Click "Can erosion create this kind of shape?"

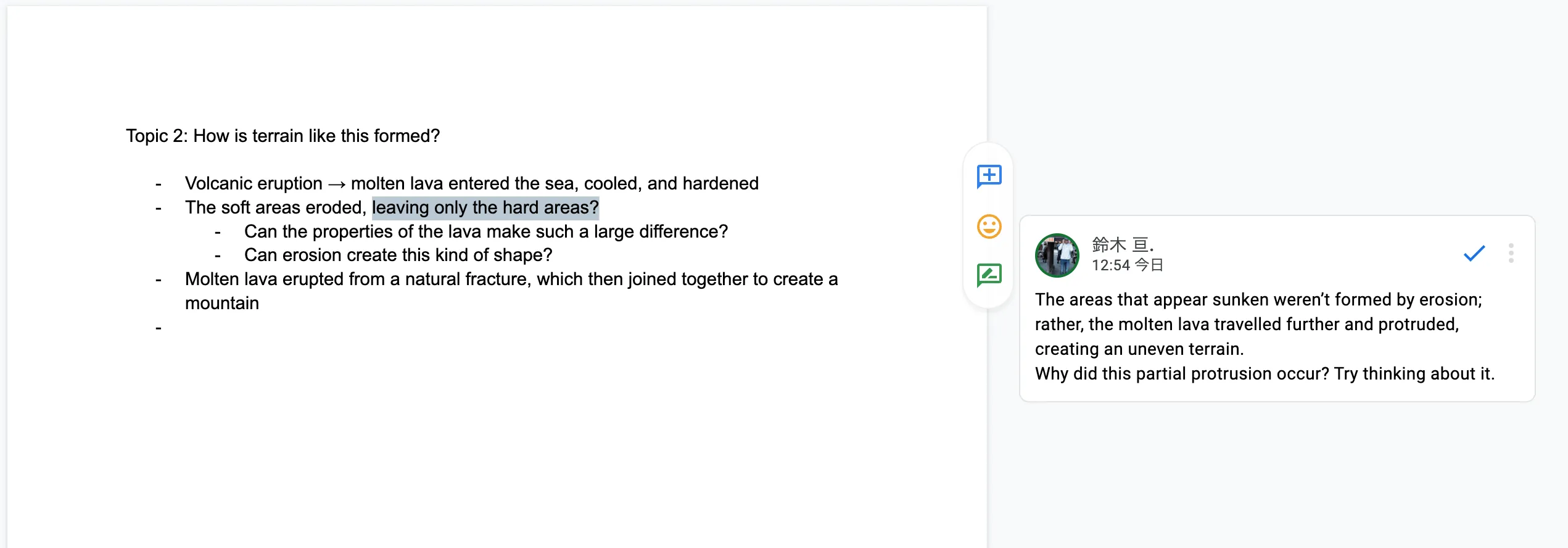pyautogui.click(x=398, y=255)
